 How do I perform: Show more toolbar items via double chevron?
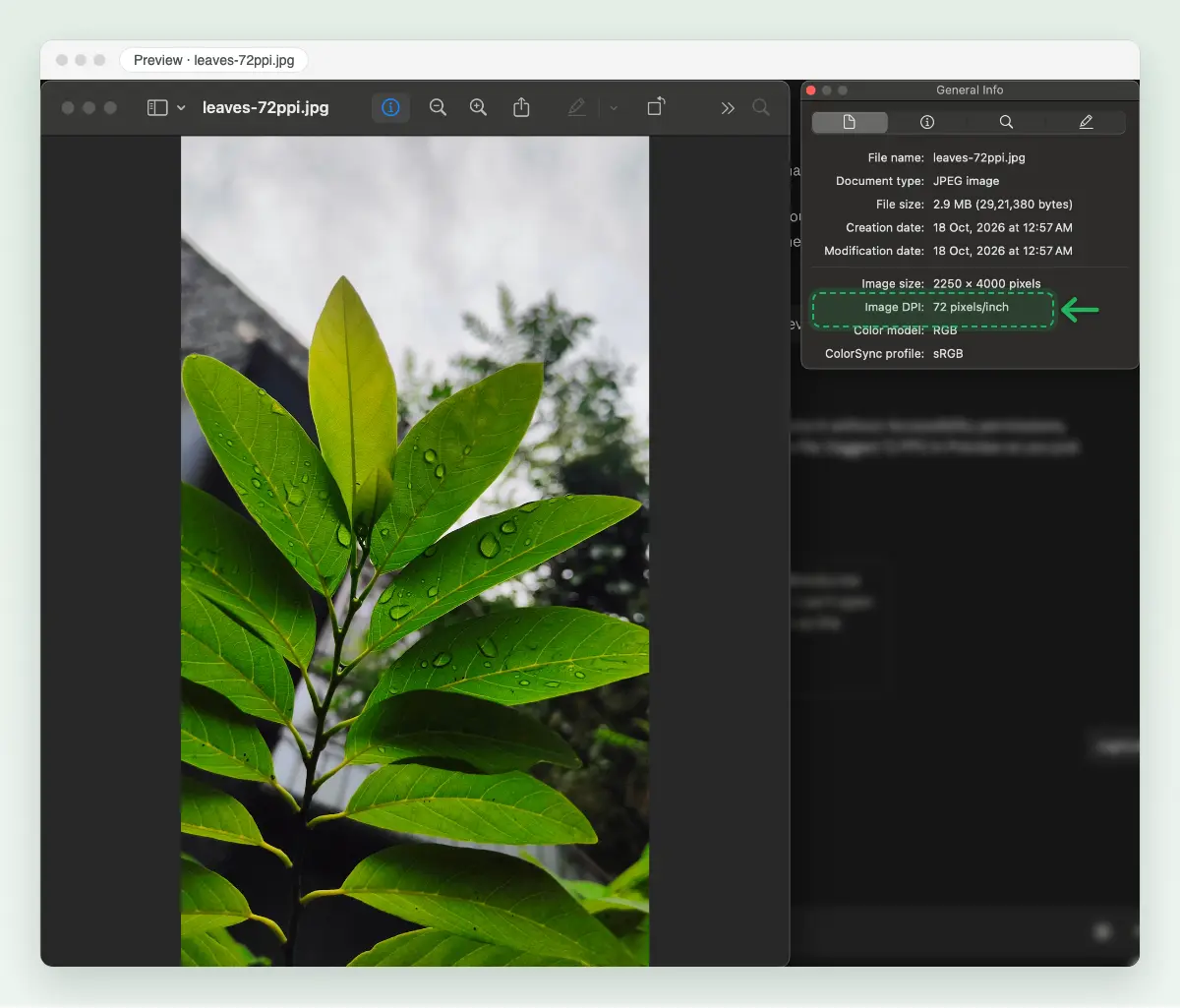728,108
